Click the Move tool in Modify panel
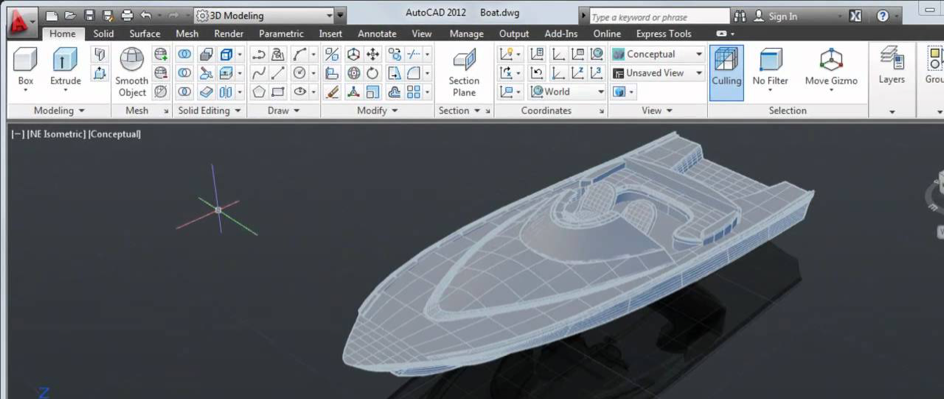This screenshot has width=944, height=399. 373,55
